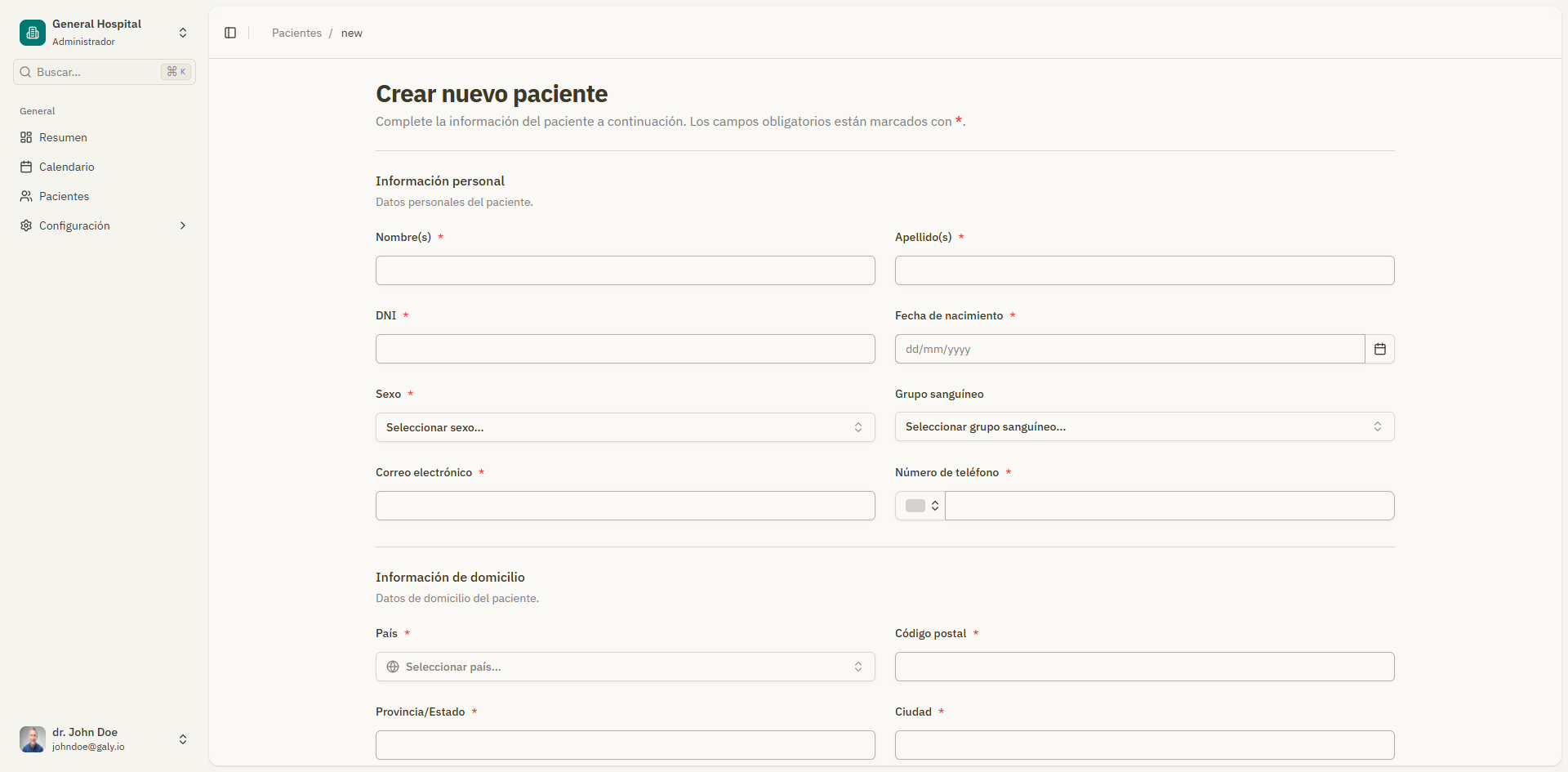Open the Seleccionar sexo dropdown
The width and height of the screenshot is (1568, 772).
[x=625, y=426]
